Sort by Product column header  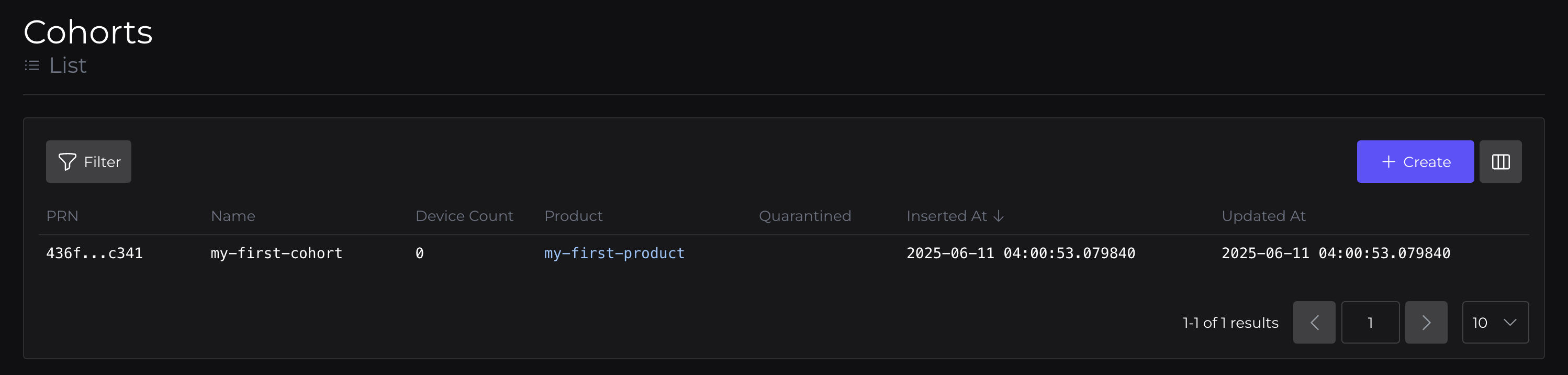pos(573,216)
